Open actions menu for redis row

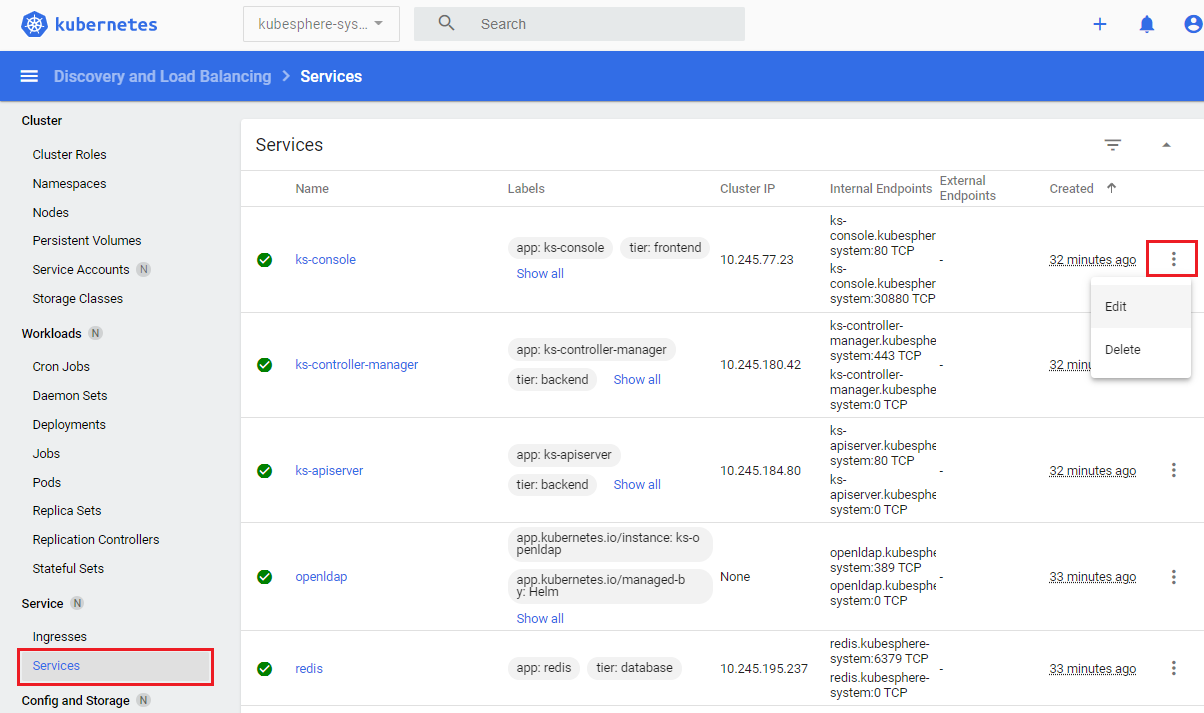tap(1174, 668)
